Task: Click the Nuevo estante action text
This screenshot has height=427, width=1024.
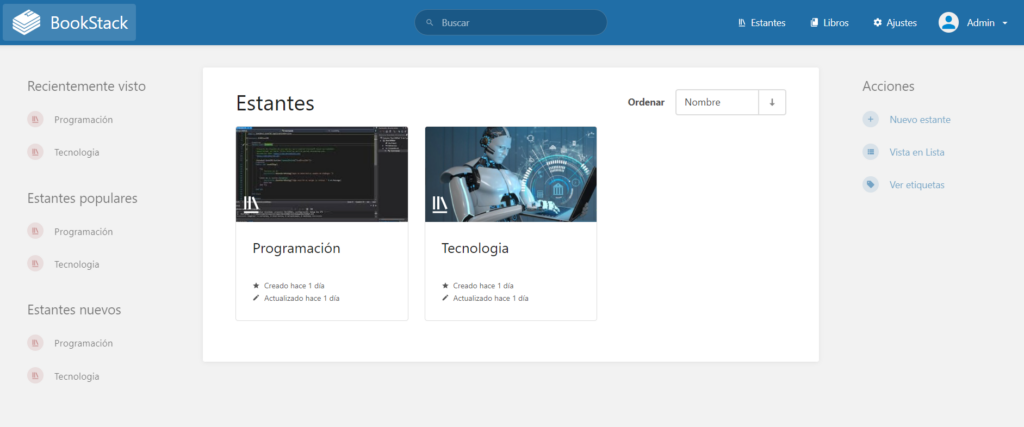Action: 920,119
